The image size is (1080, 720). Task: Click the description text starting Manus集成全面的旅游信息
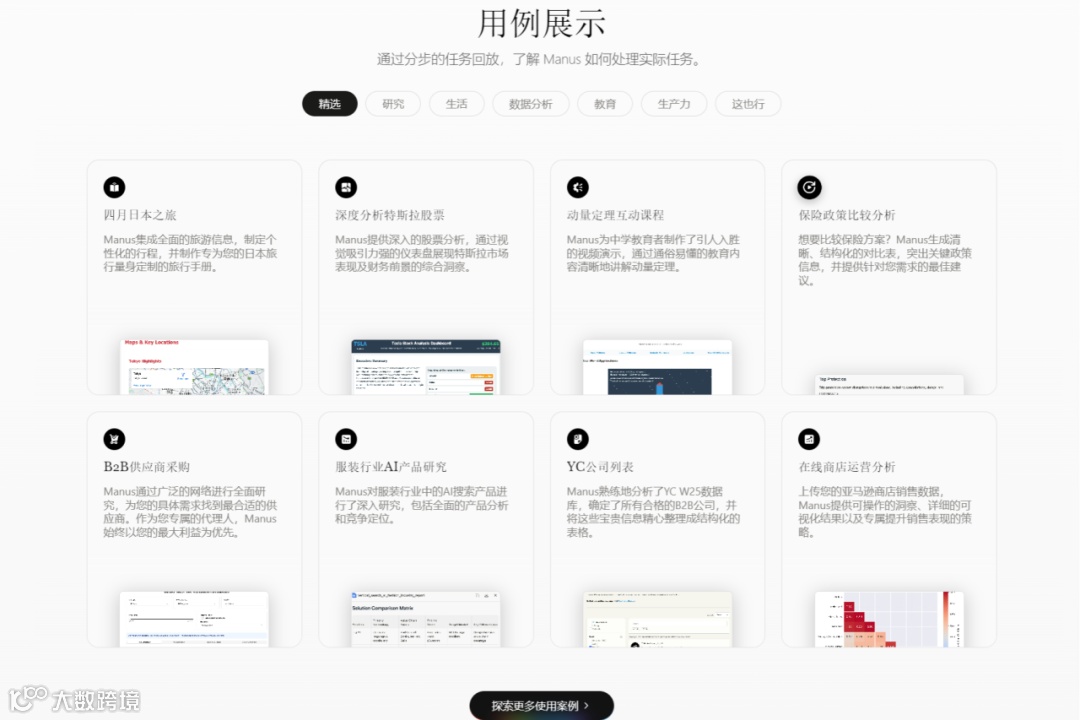pyautogui.click(x=190, y=253)
